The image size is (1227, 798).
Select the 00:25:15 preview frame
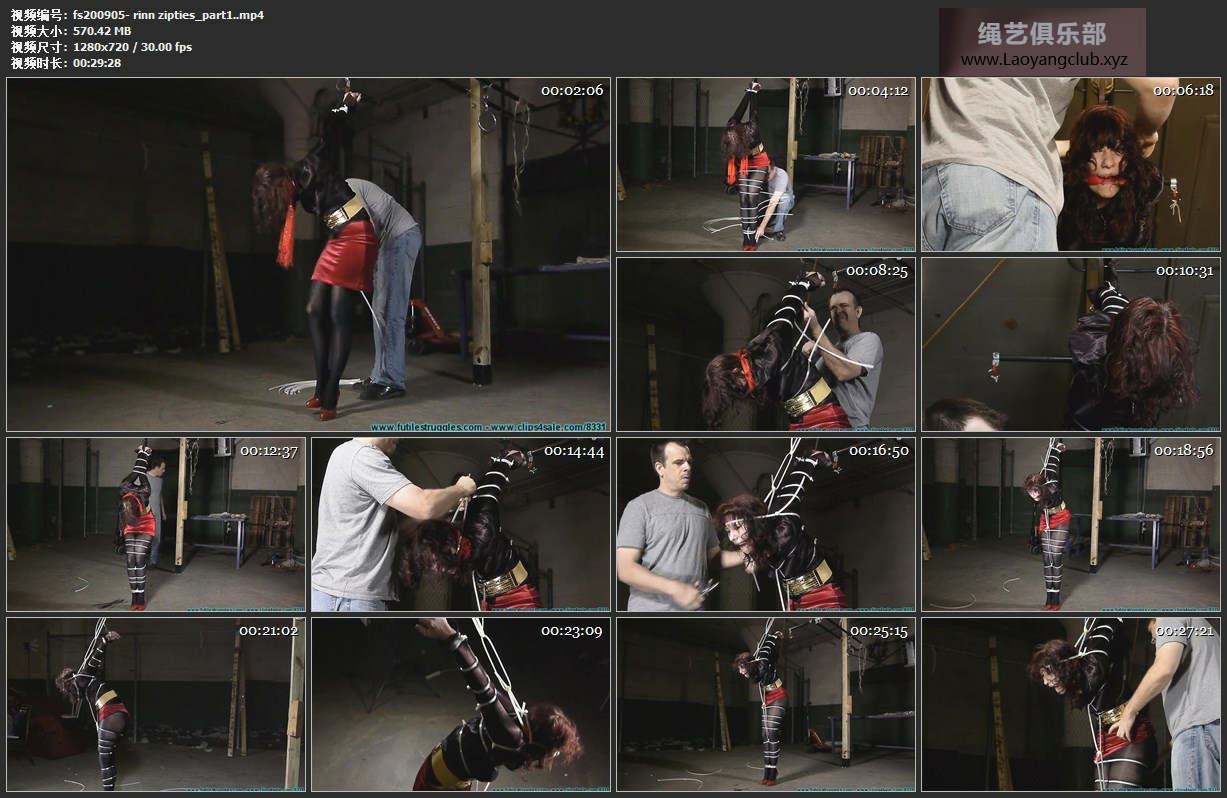[765, 704]
